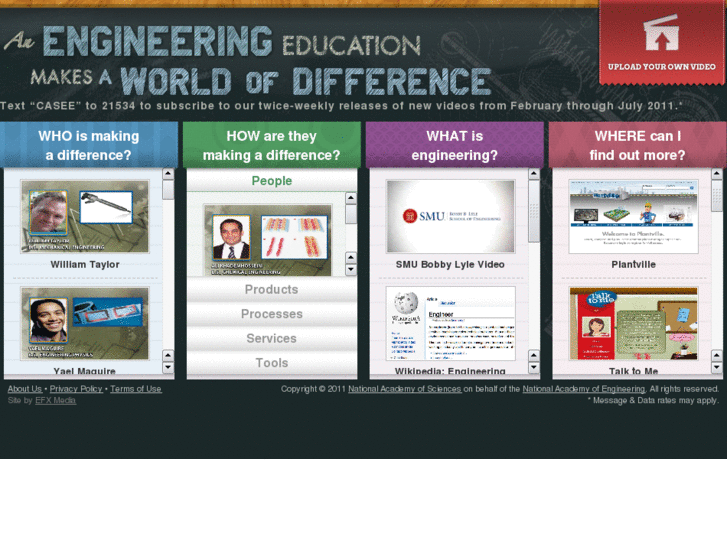
Task: Click bottom scroll down arrow in WHAT panel
Action: (x=534, y=368)
